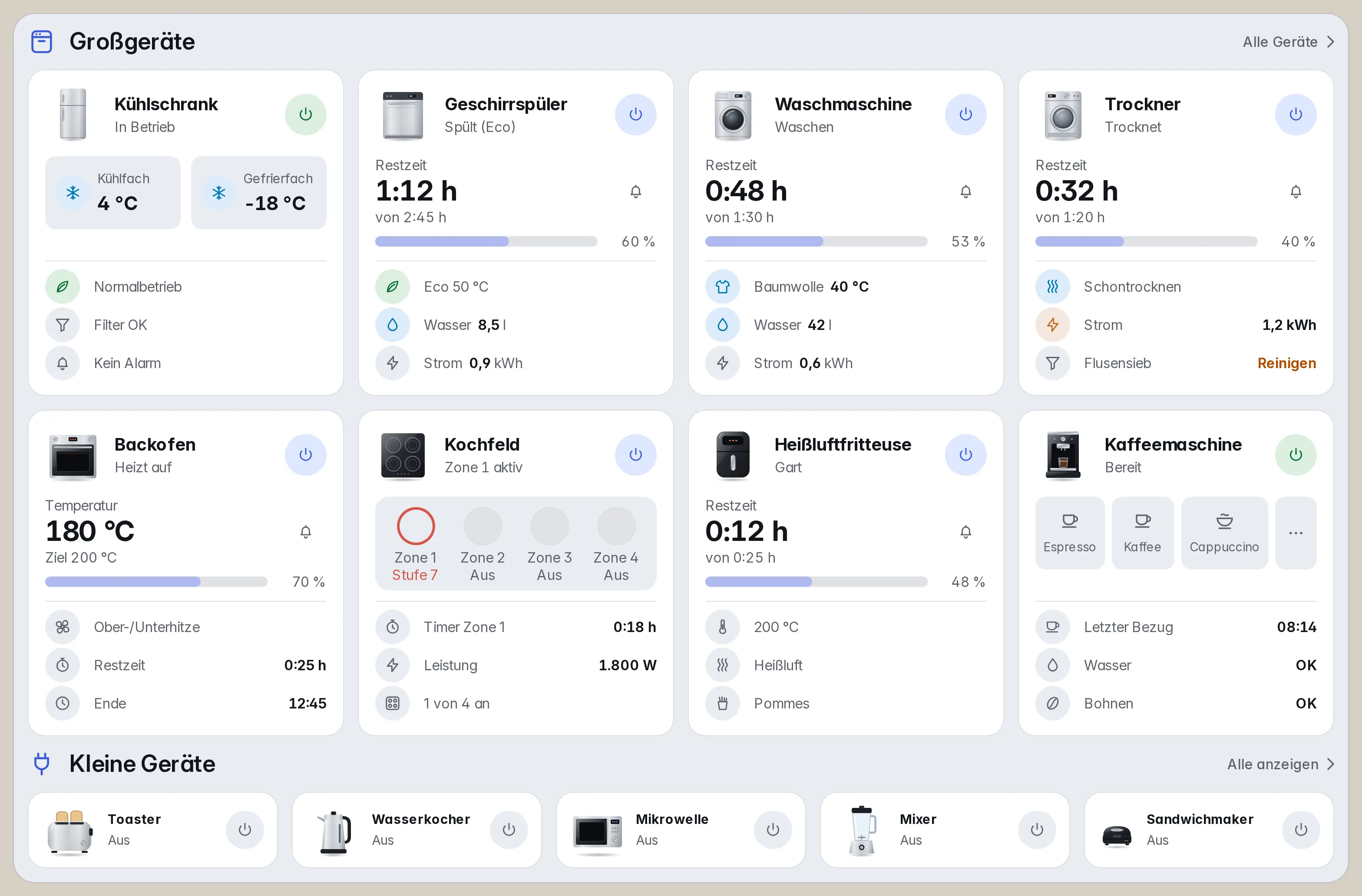1362x896 pixels.
Task: Click the 200 °C thermometer icon
Action: (x=723, y=627)
